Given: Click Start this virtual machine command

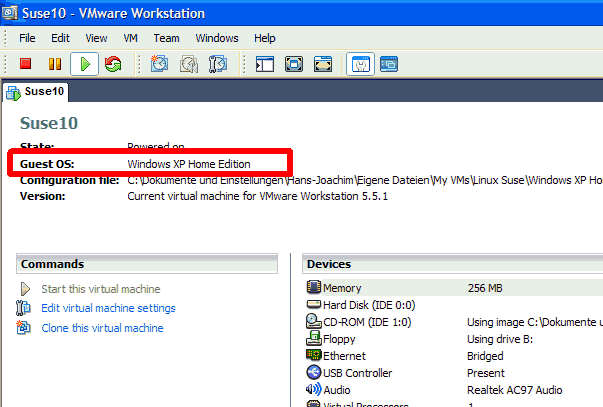Looking at the screenshot, I should [x=101, y=289].
